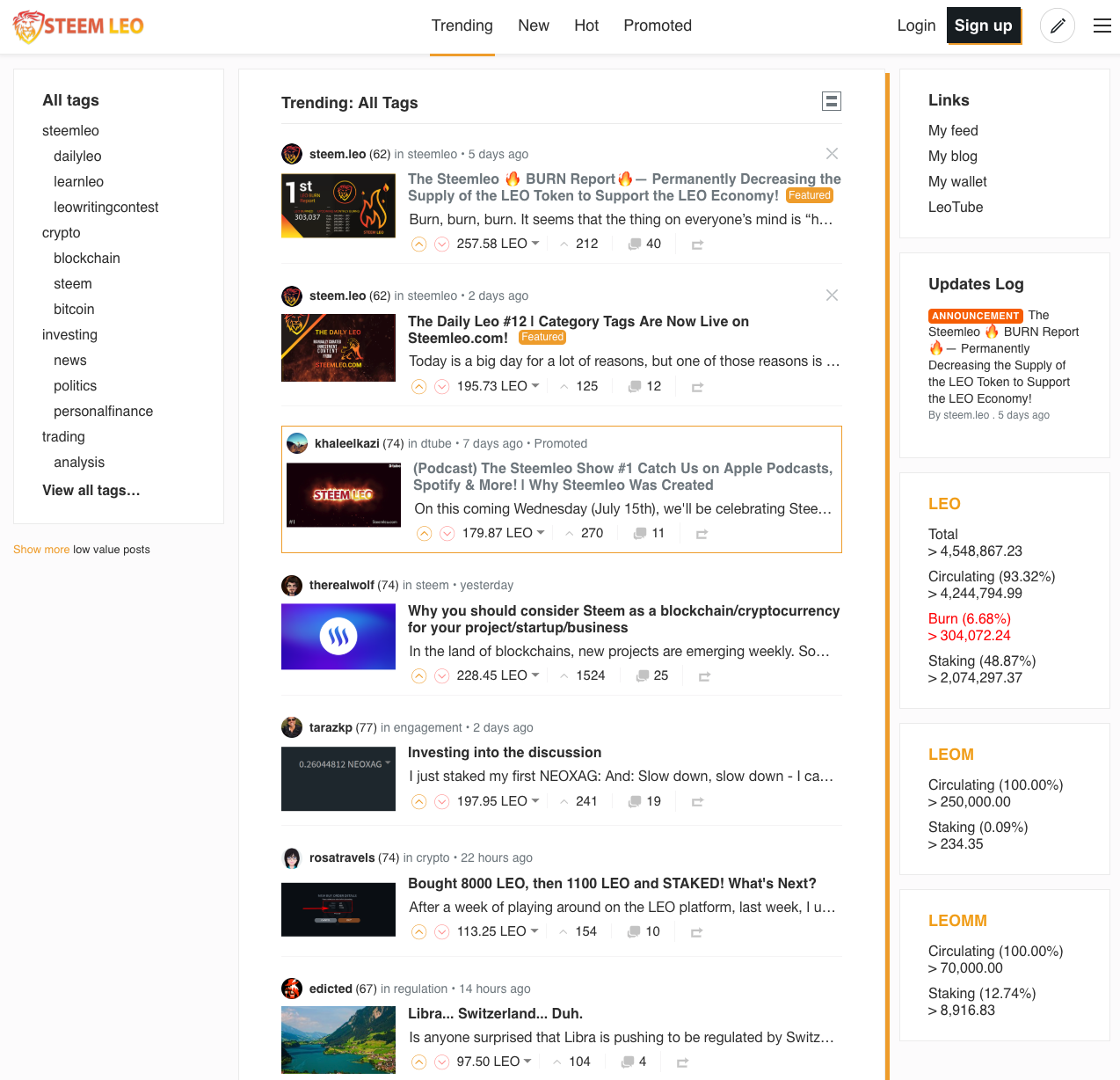This screenshot has height=1080, width=1120.
Task: Toggle the post list layout icon
Action: click(x=832, y=101)
